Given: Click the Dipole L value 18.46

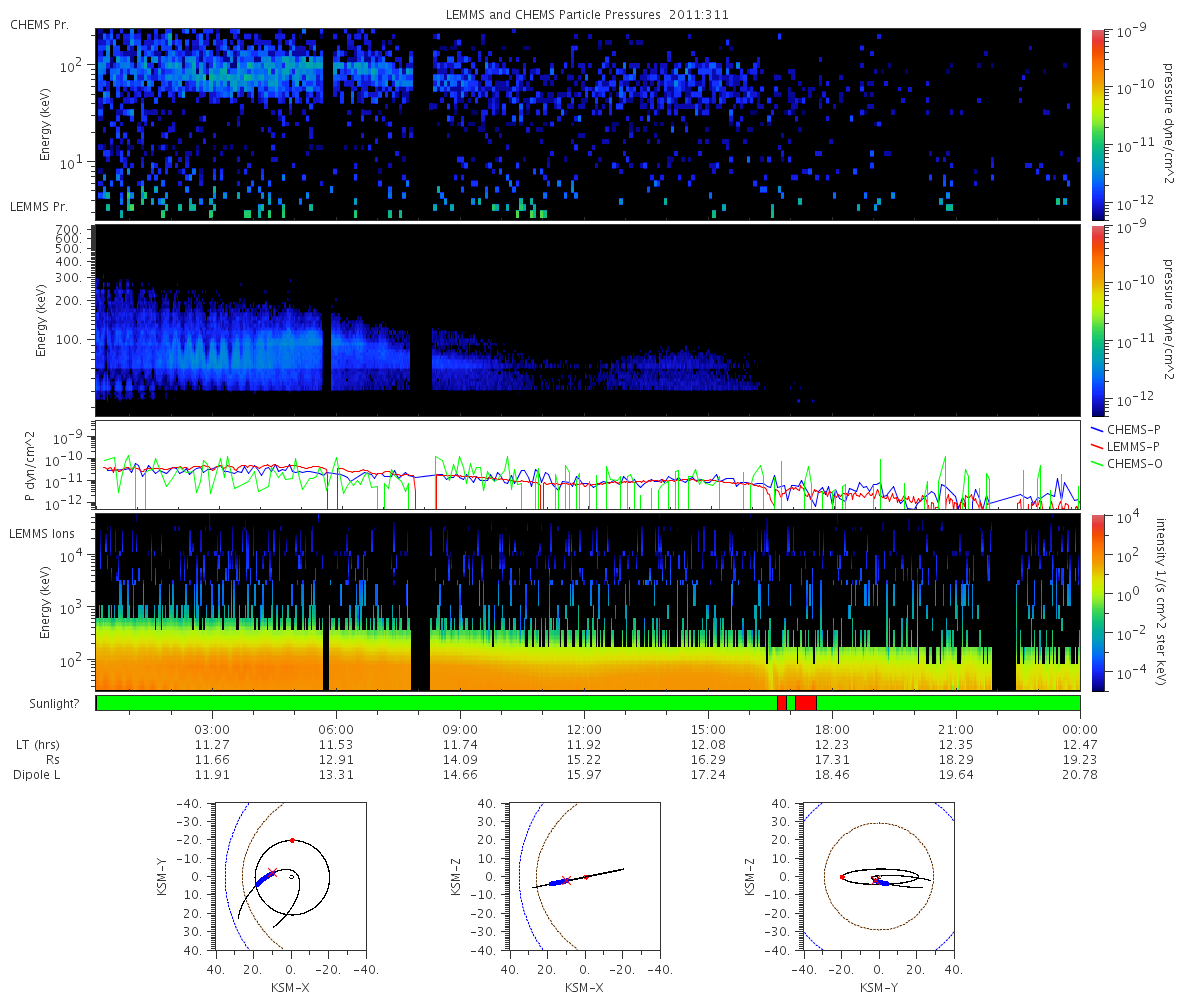Looking at the screenshot, I should (x=832, y=775).
